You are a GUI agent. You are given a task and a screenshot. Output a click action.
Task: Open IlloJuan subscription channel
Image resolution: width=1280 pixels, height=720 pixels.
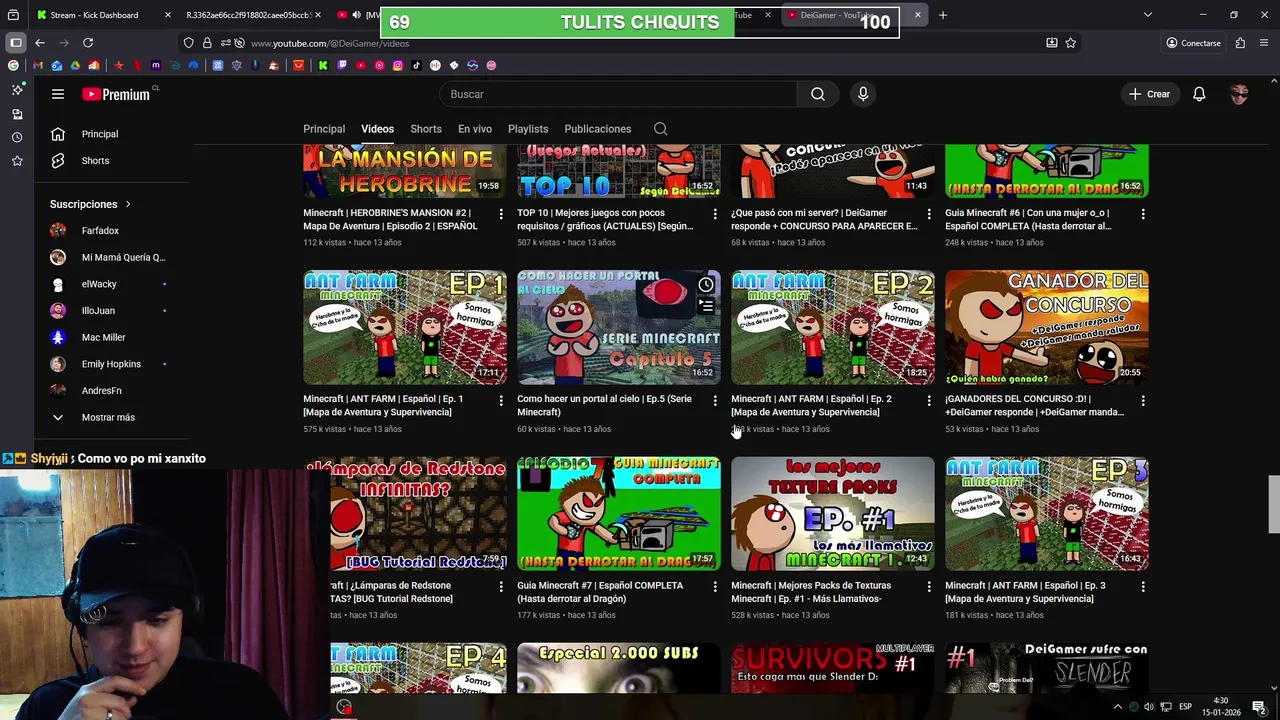click(100, 311)
